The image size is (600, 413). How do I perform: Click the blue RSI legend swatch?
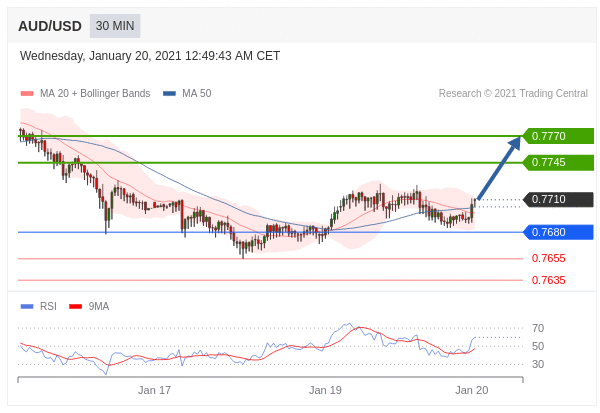(27, 306)
